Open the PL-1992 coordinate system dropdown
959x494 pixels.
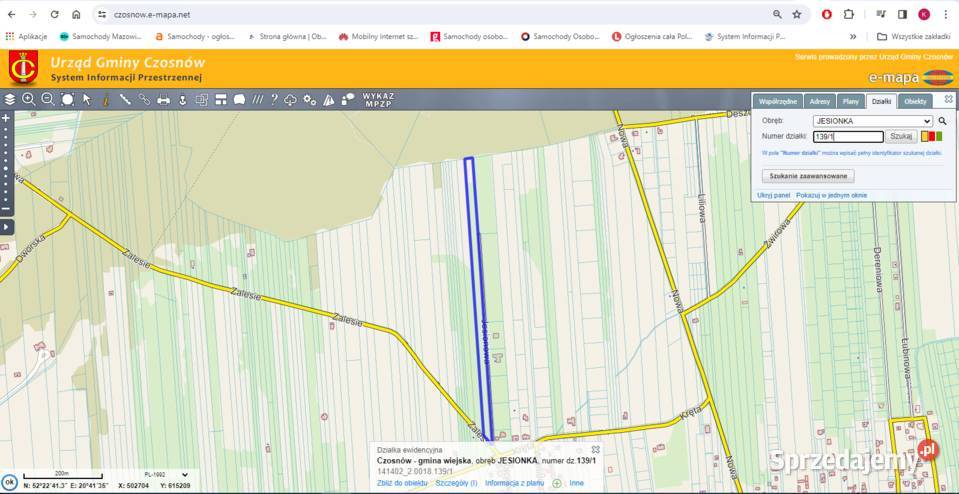pyautogui.click(x=153, y=473)
